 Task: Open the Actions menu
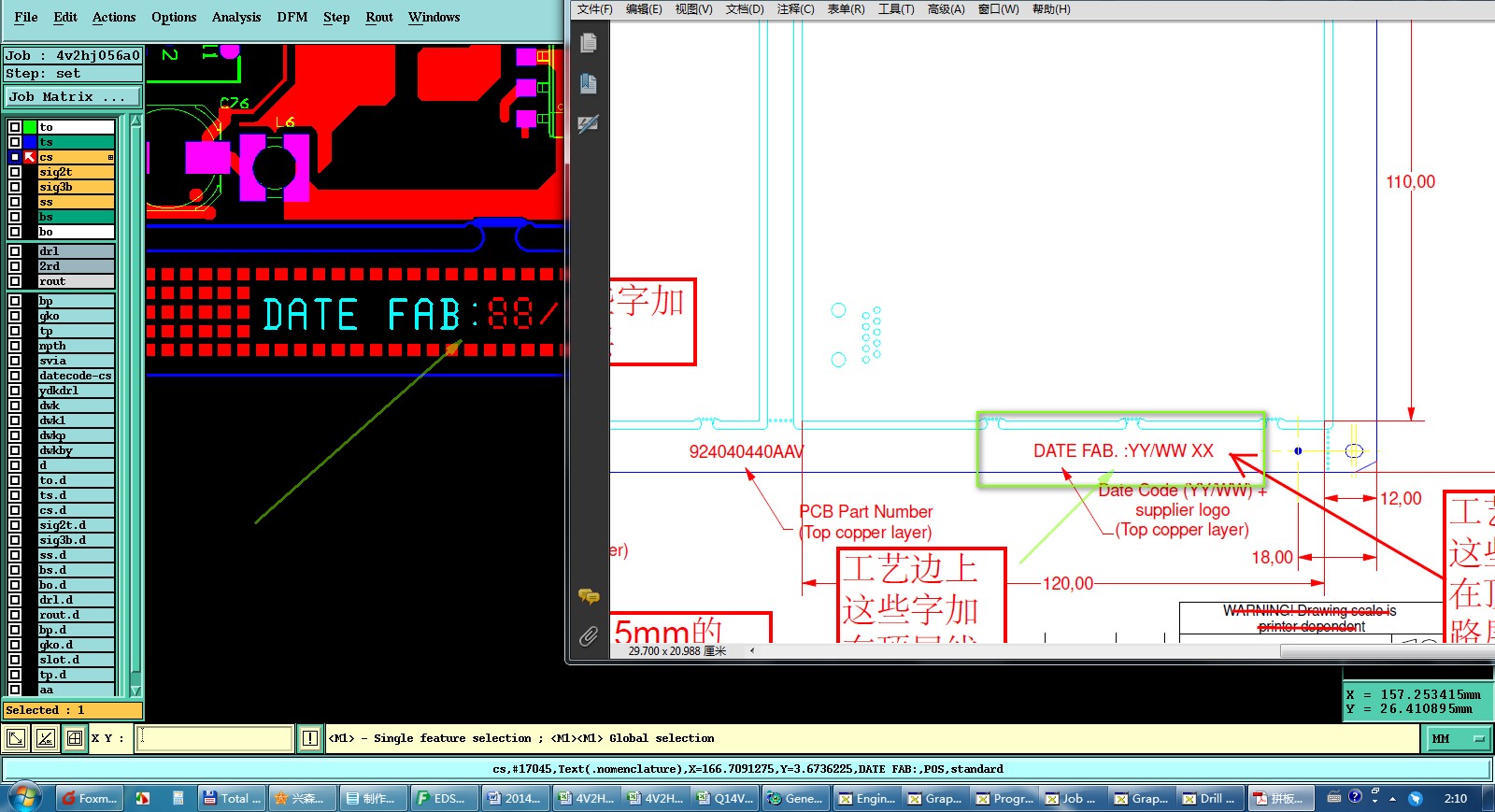coord(114,17)
